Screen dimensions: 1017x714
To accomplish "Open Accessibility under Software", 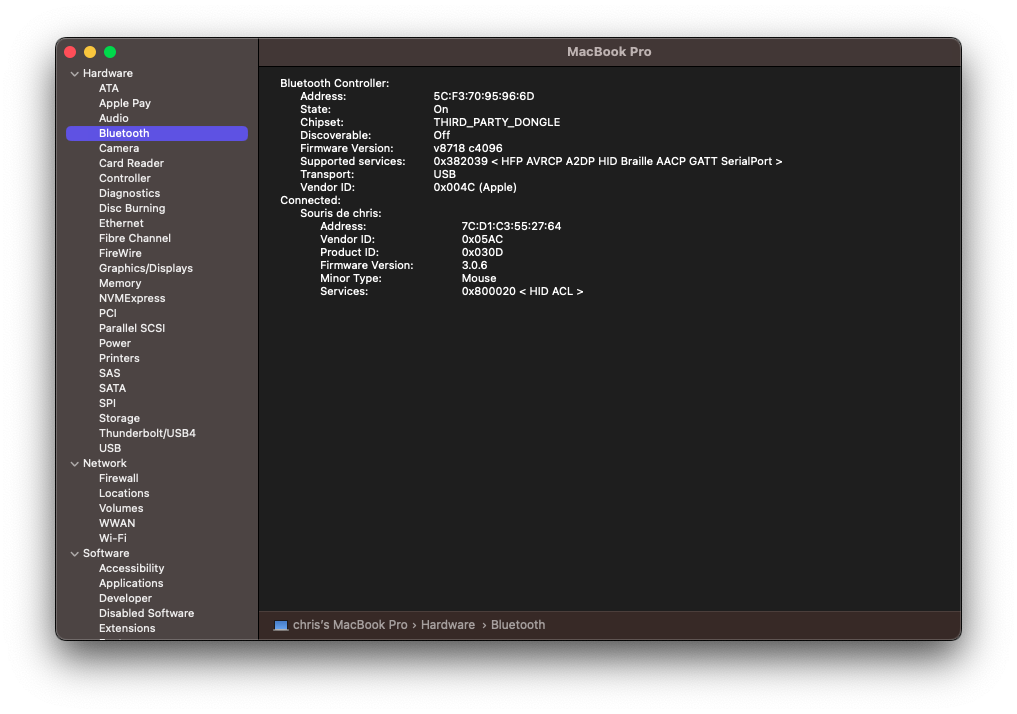I will pyautogui.click(x=132, y=568).
